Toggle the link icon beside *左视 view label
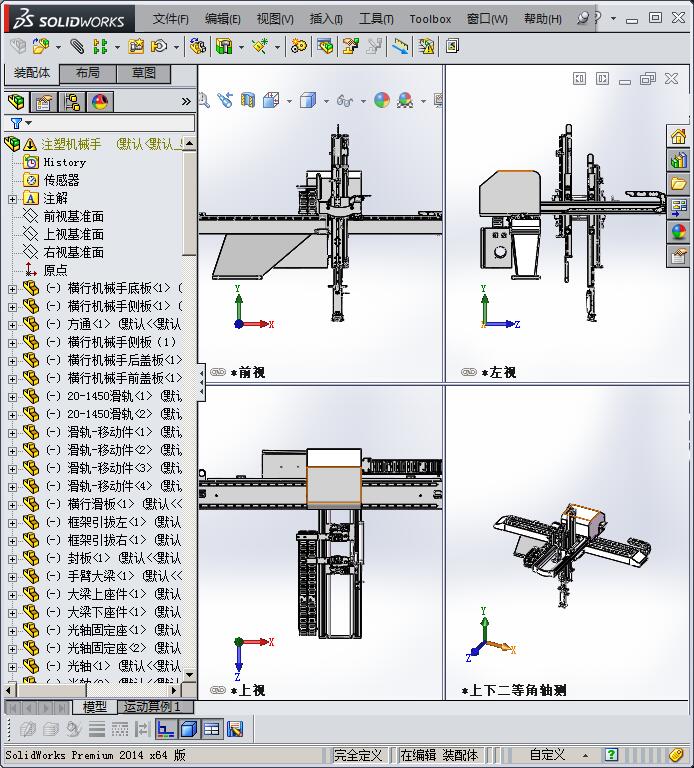694x768 pixels. tap(468, 372)
